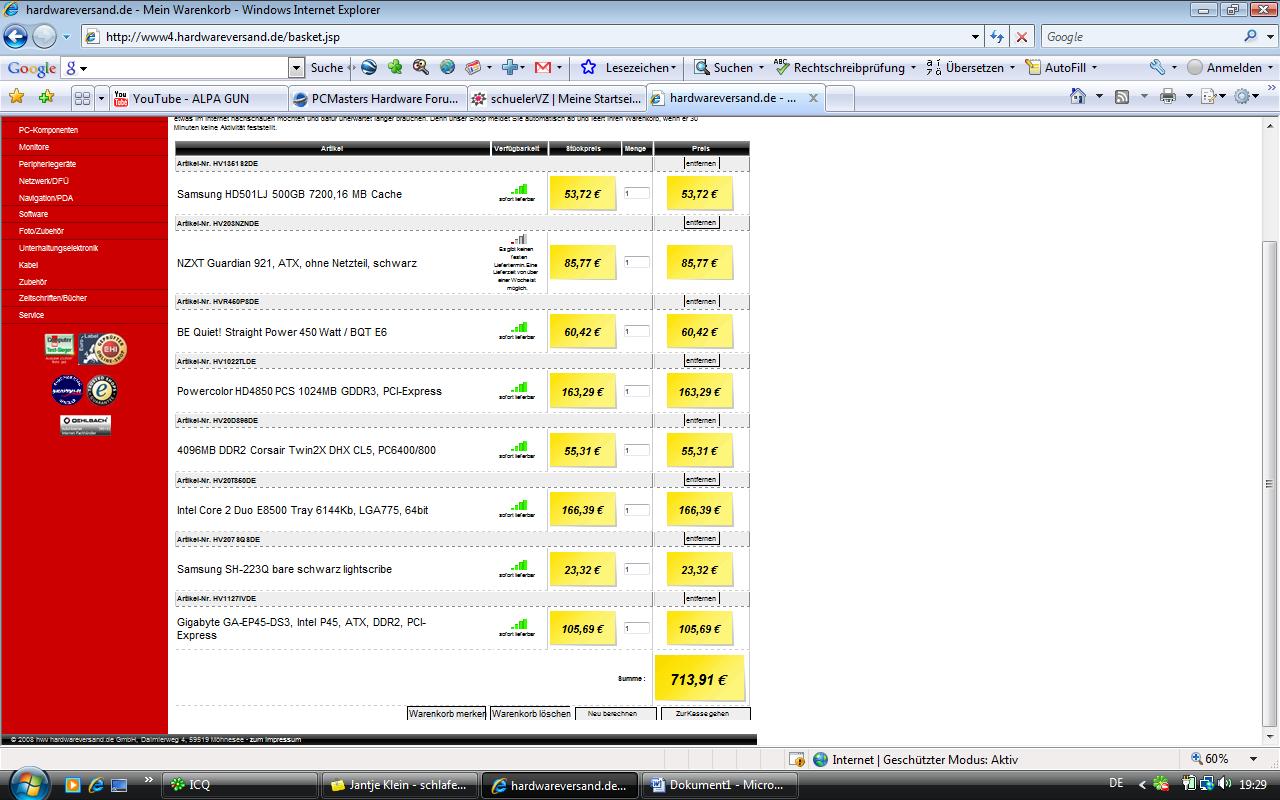Open the Übersetzen dropdown
Screen dimensions: 1280x800
click(x=1012, y=68)
